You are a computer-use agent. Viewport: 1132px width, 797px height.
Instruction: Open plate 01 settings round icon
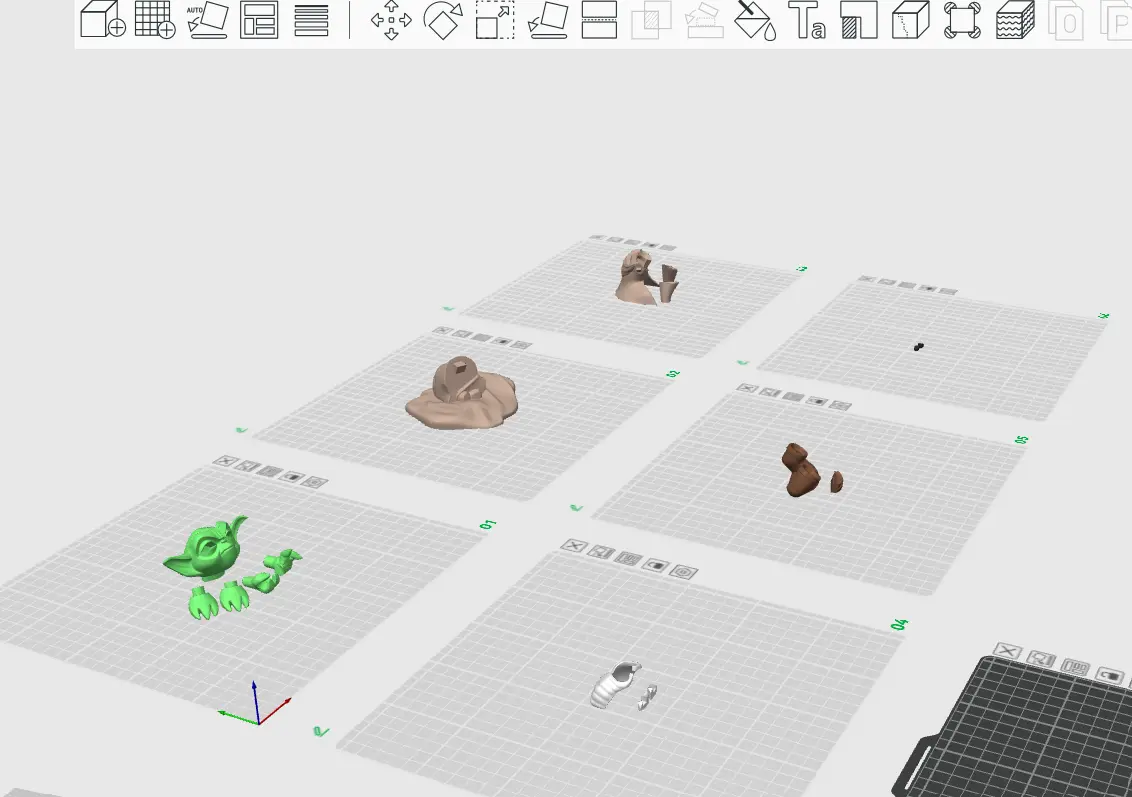pos(315,482)
